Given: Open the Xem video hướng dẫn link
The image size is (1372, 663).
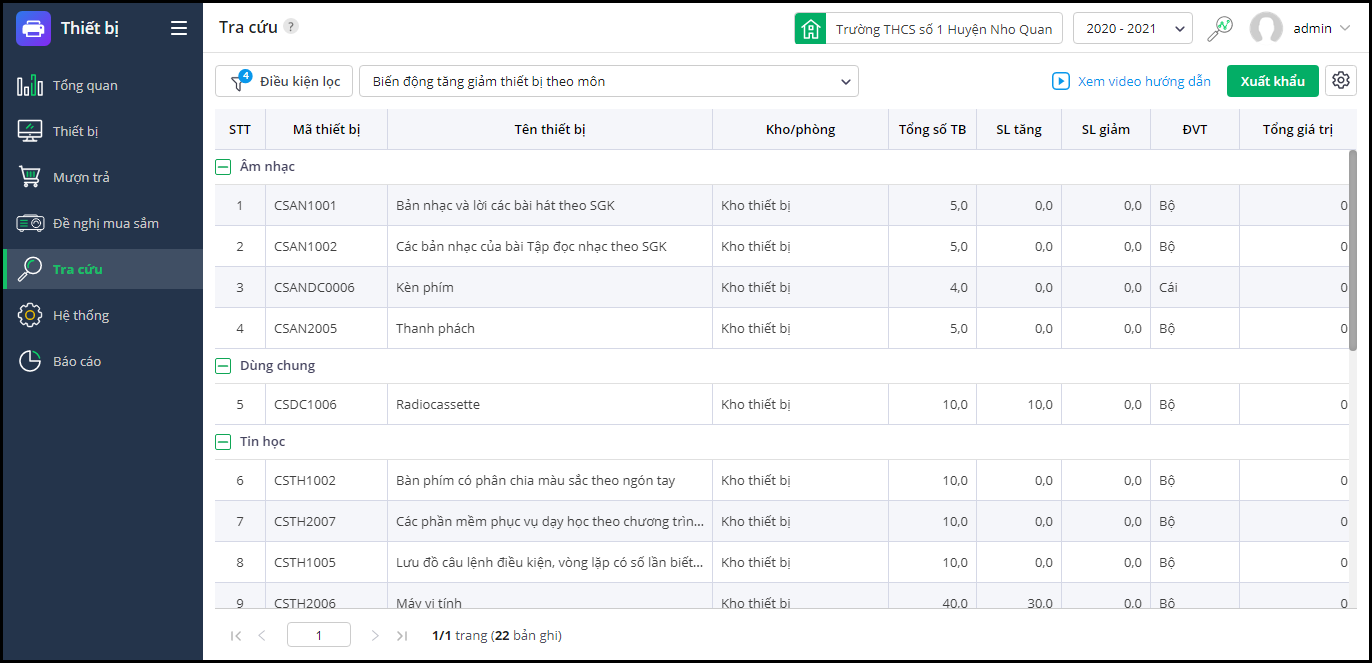Looking at the screenshot, I should (x=1131, y=81).
